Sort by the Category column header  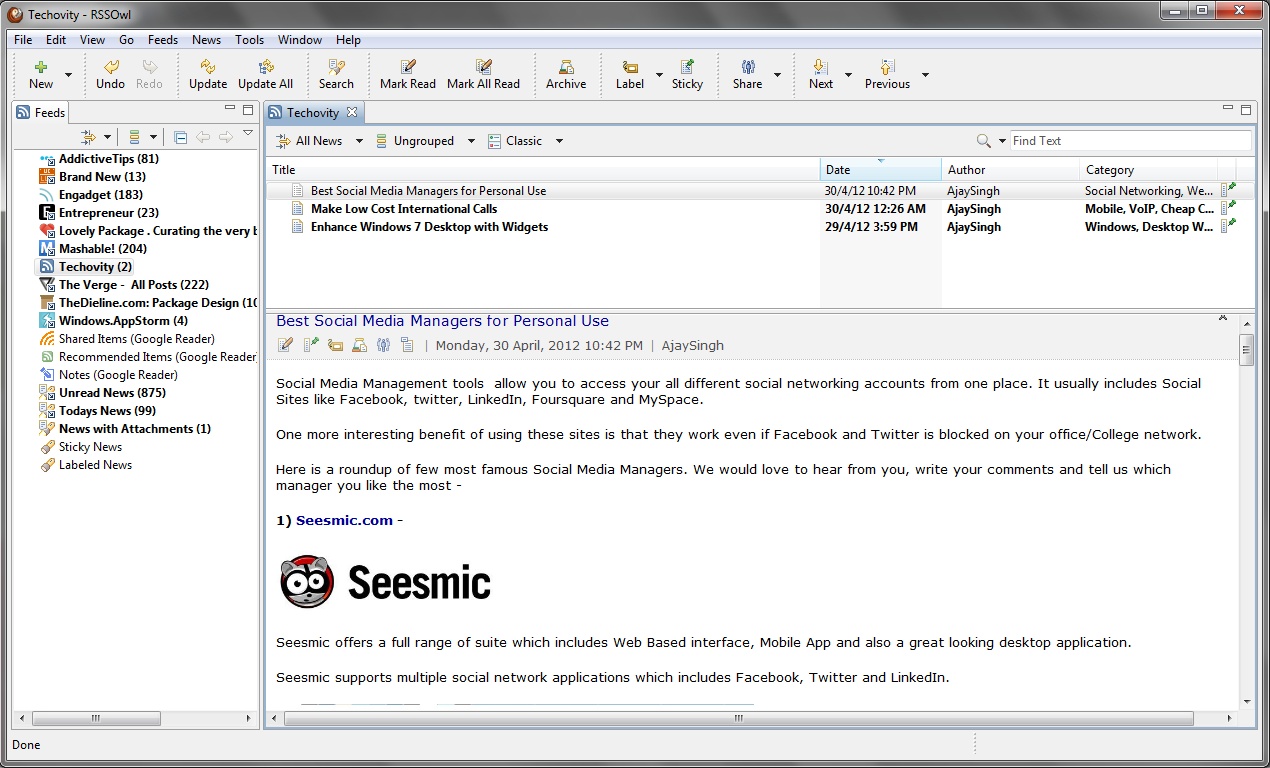tap(1149, 169)
